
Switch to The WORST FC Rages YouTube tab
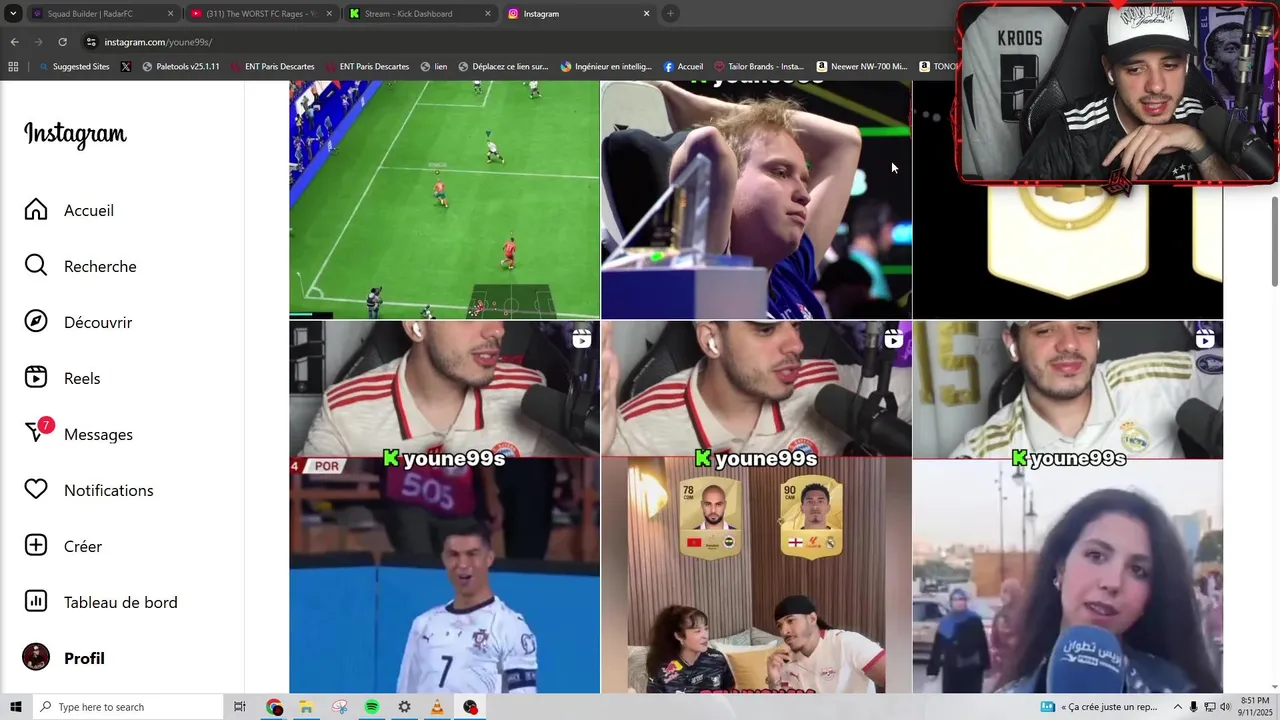coord(262,14)
